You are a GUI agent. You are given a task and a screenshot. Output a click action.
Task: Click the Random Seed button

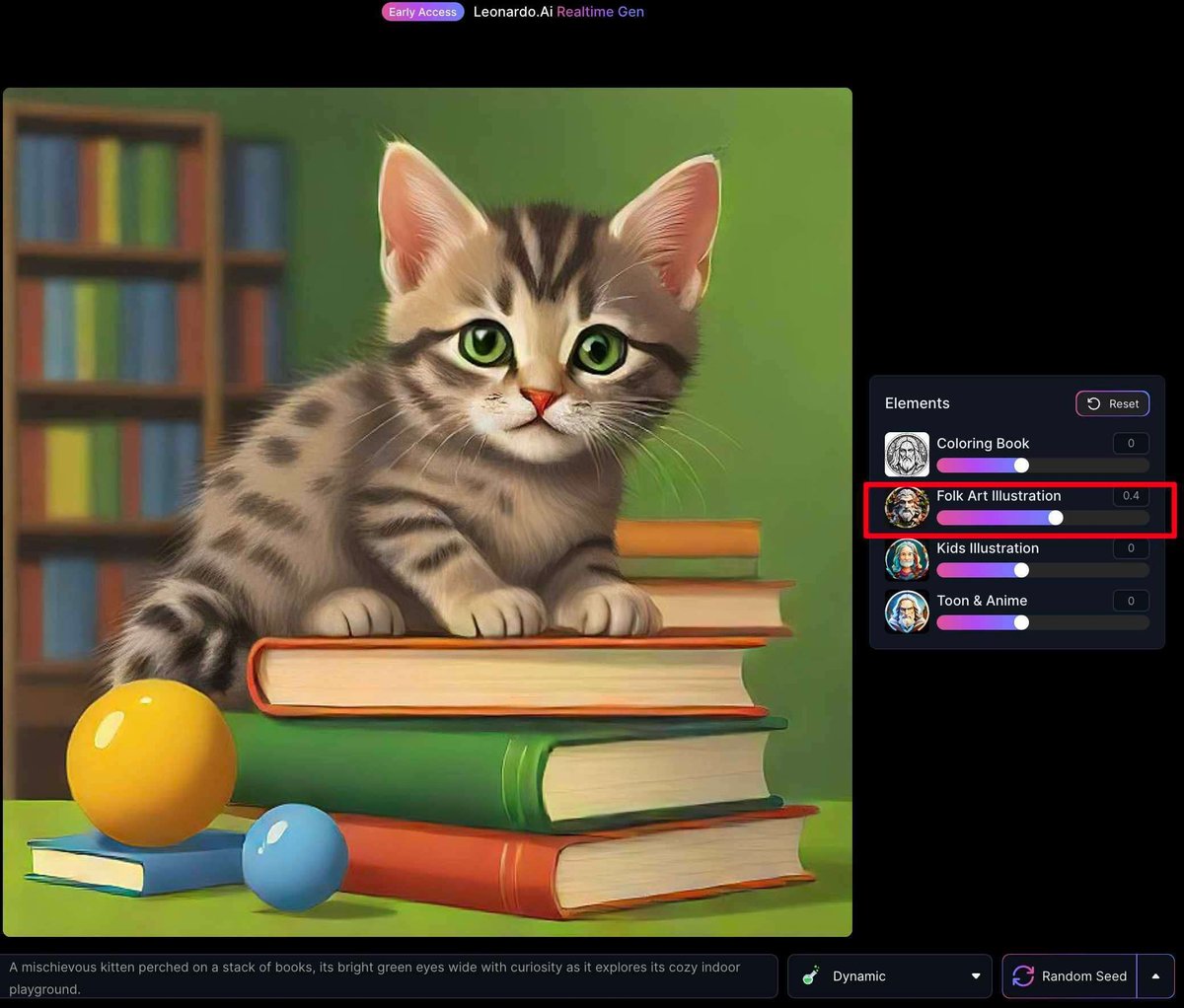tap(1070, 976)
